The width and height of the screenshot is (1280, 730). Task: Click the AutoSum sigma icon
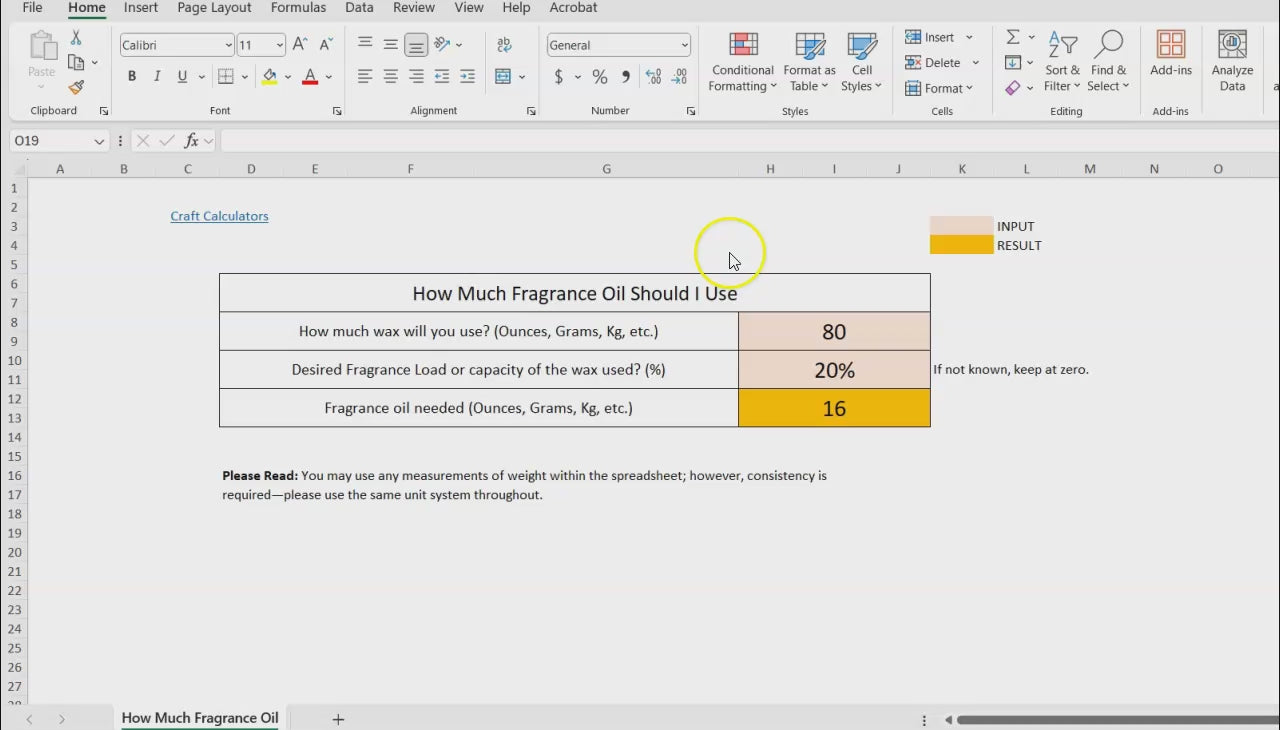tap(1013, 37)
